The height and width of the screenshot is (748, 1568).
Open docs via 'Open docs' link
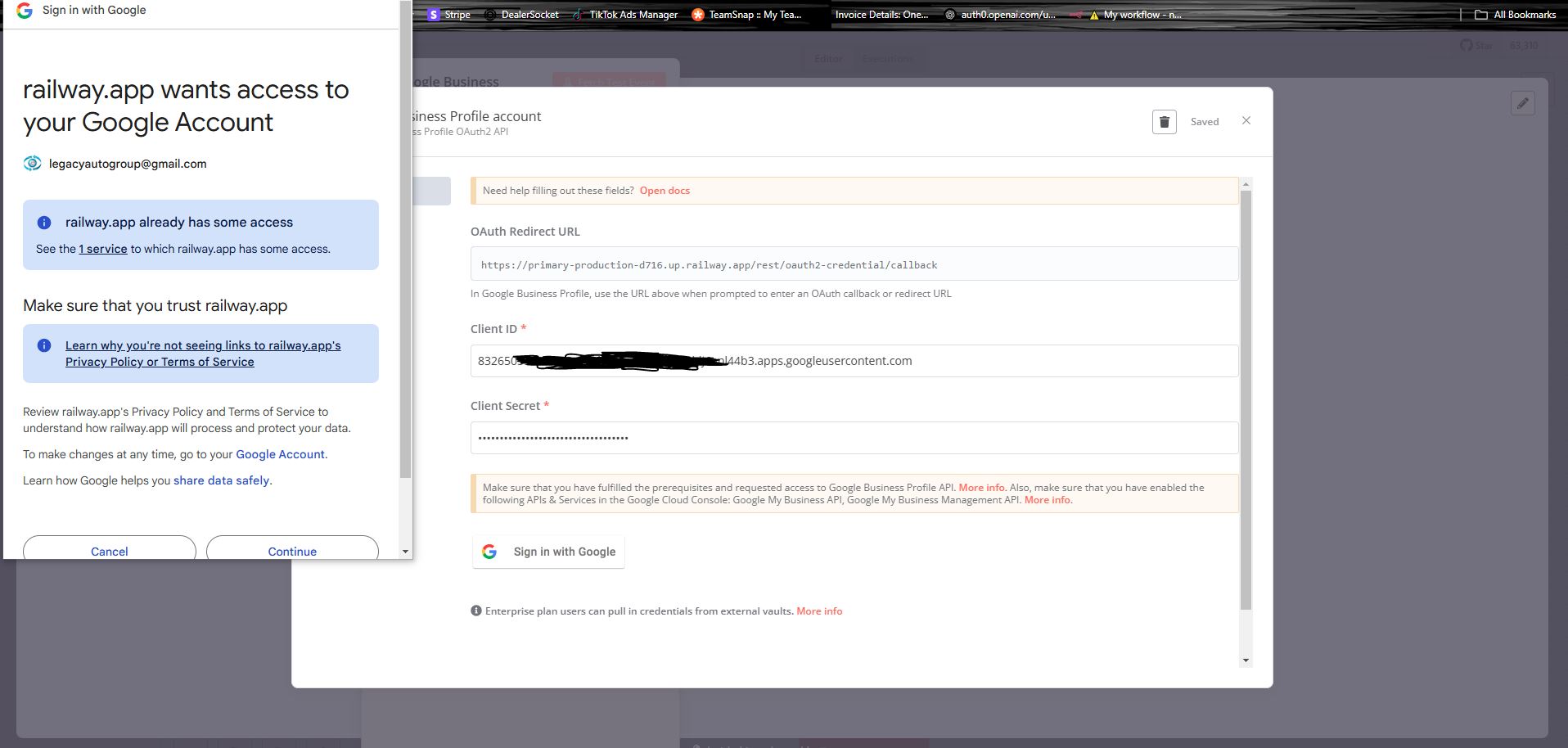(x=665, y=191)
